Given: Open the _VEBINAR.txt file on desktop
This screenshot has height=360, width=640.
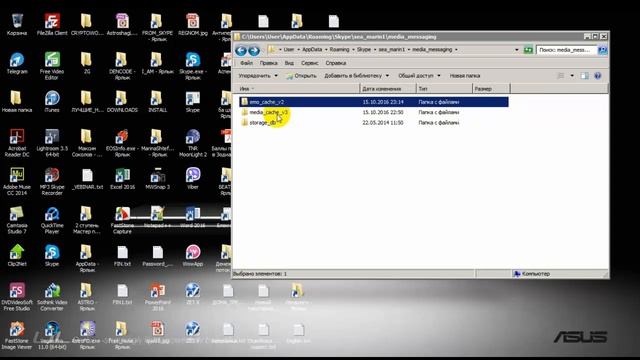Looking at the screenshot, I should coord(87,179).
